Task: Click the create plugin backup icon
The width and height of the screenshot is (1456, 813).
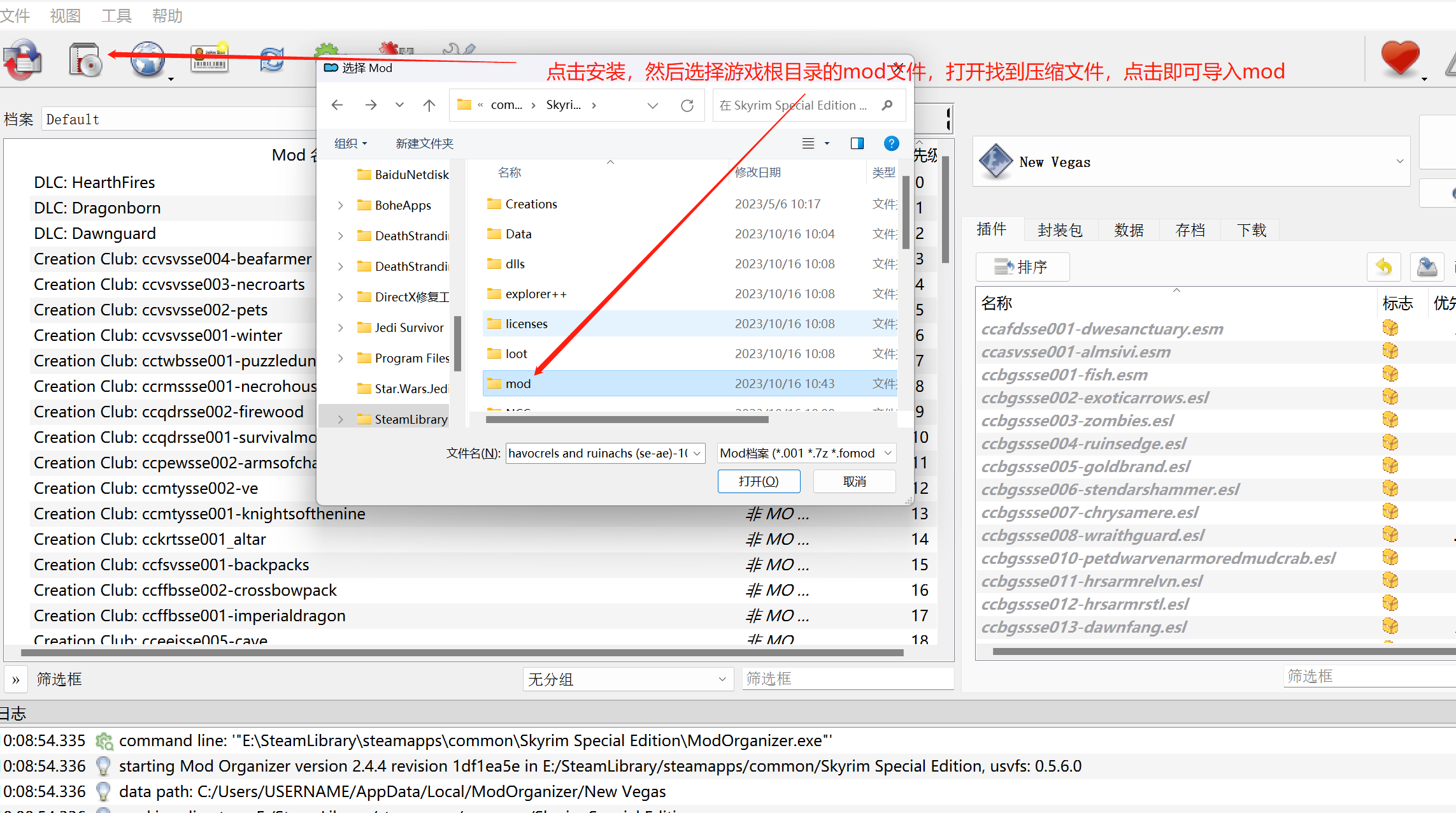Action: tap(1427, 267)
